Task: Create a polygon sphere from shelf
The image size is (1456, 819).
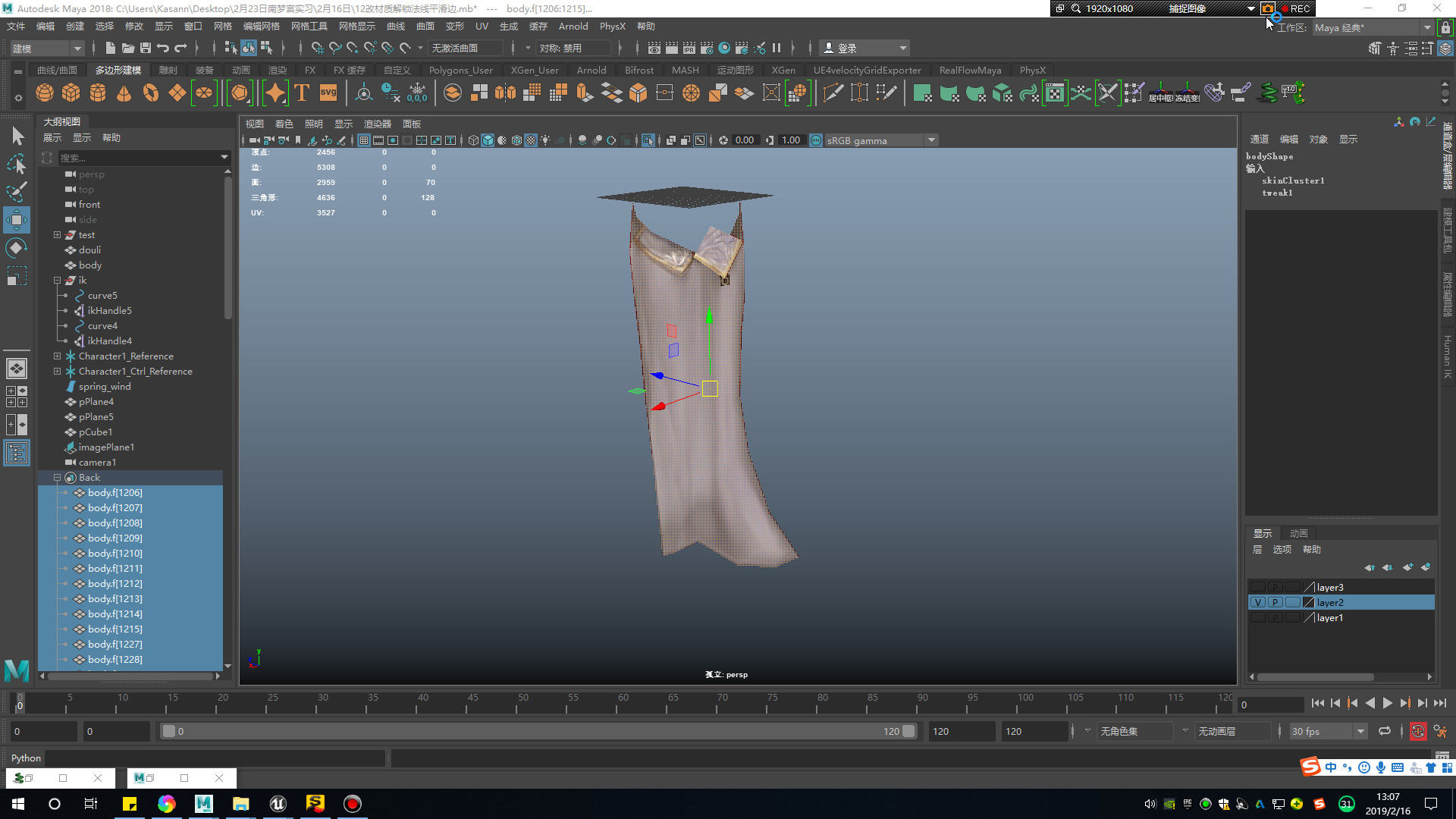Action: (x=45, y=93)
